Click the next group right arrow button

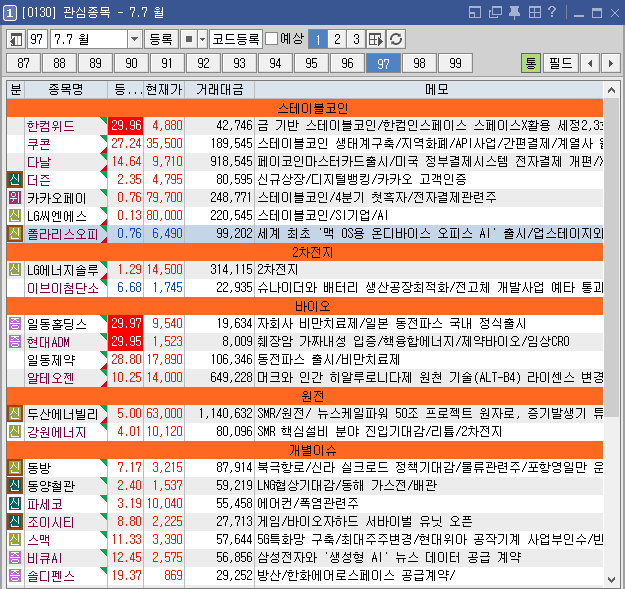610,63
